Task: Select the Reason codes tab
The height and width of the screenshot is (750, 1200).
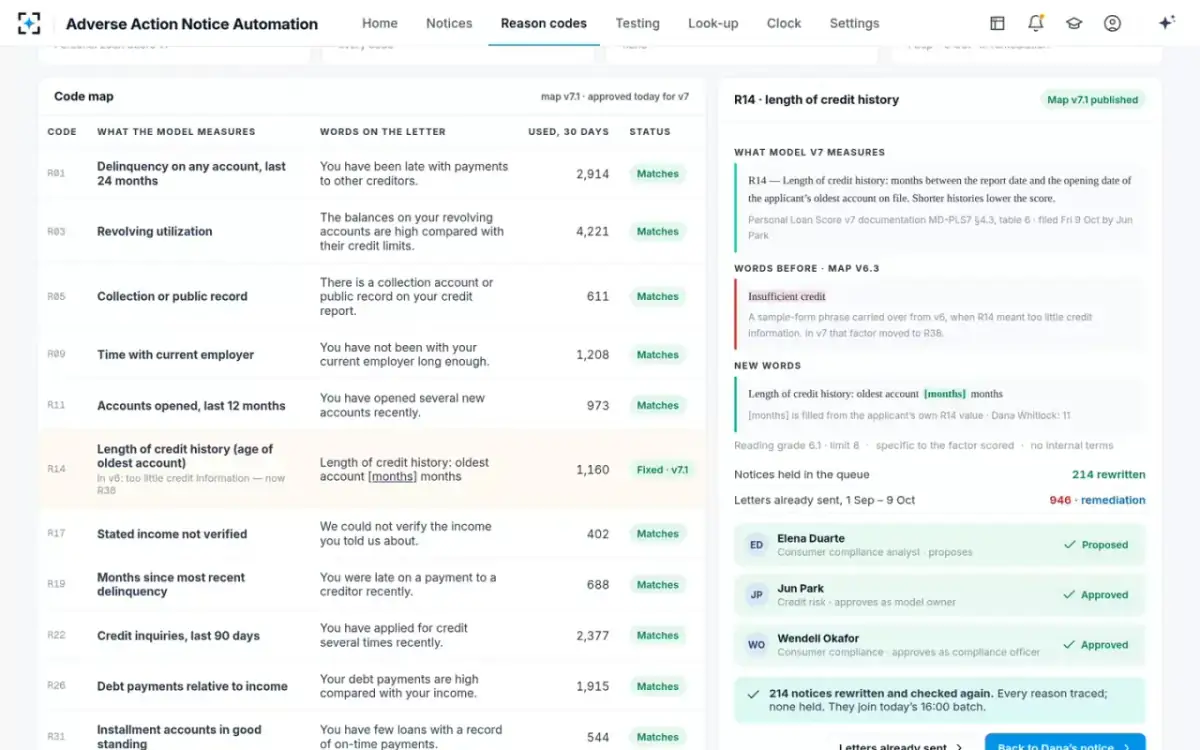Action: click(x=544, y=23)
